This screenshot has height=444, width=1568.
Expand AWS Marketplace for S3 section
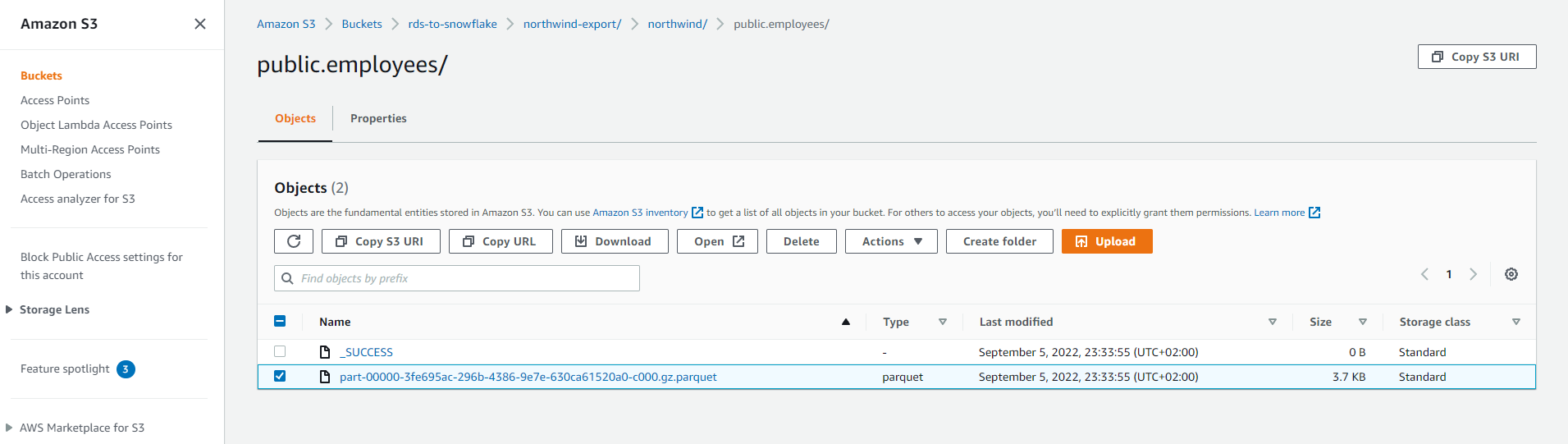point(9,428)
